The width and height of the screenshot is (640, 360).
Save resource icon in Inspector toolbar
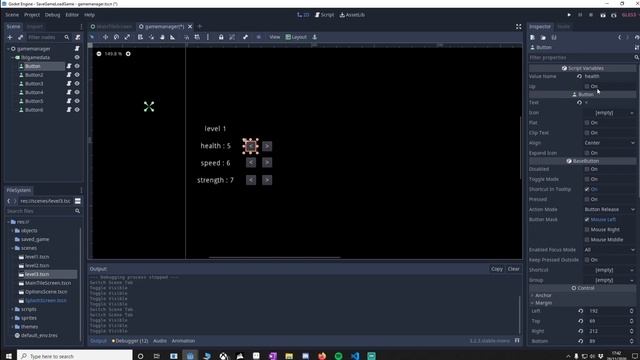tap(554, 38)
